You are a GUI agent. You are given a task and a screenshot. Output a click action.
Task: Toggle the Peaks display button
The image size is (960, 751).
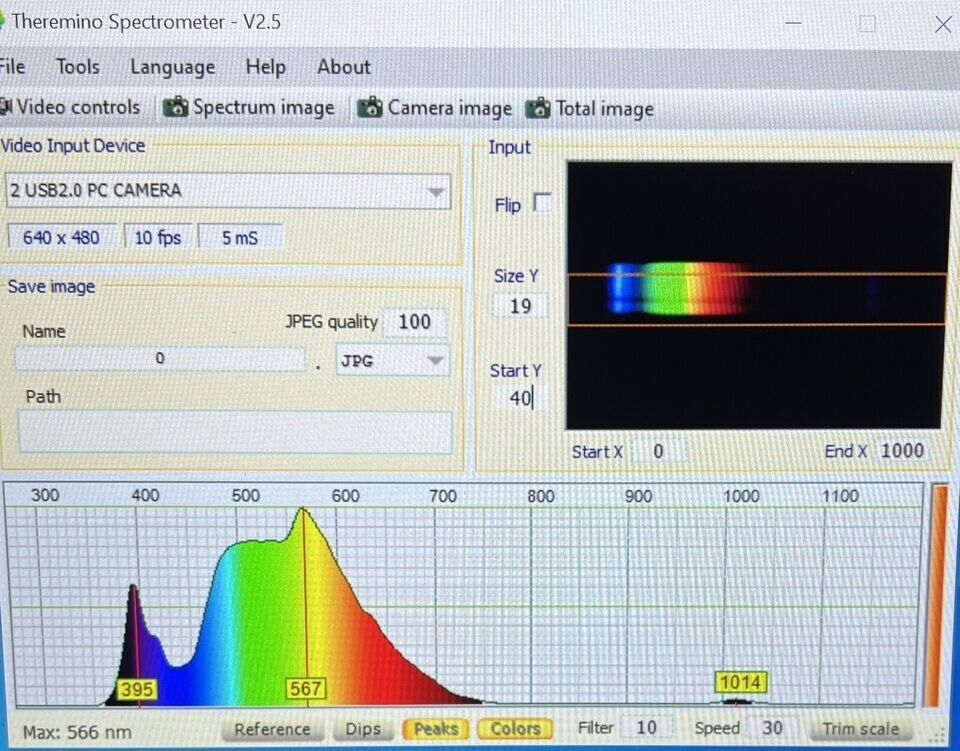(x=436, y=729)
